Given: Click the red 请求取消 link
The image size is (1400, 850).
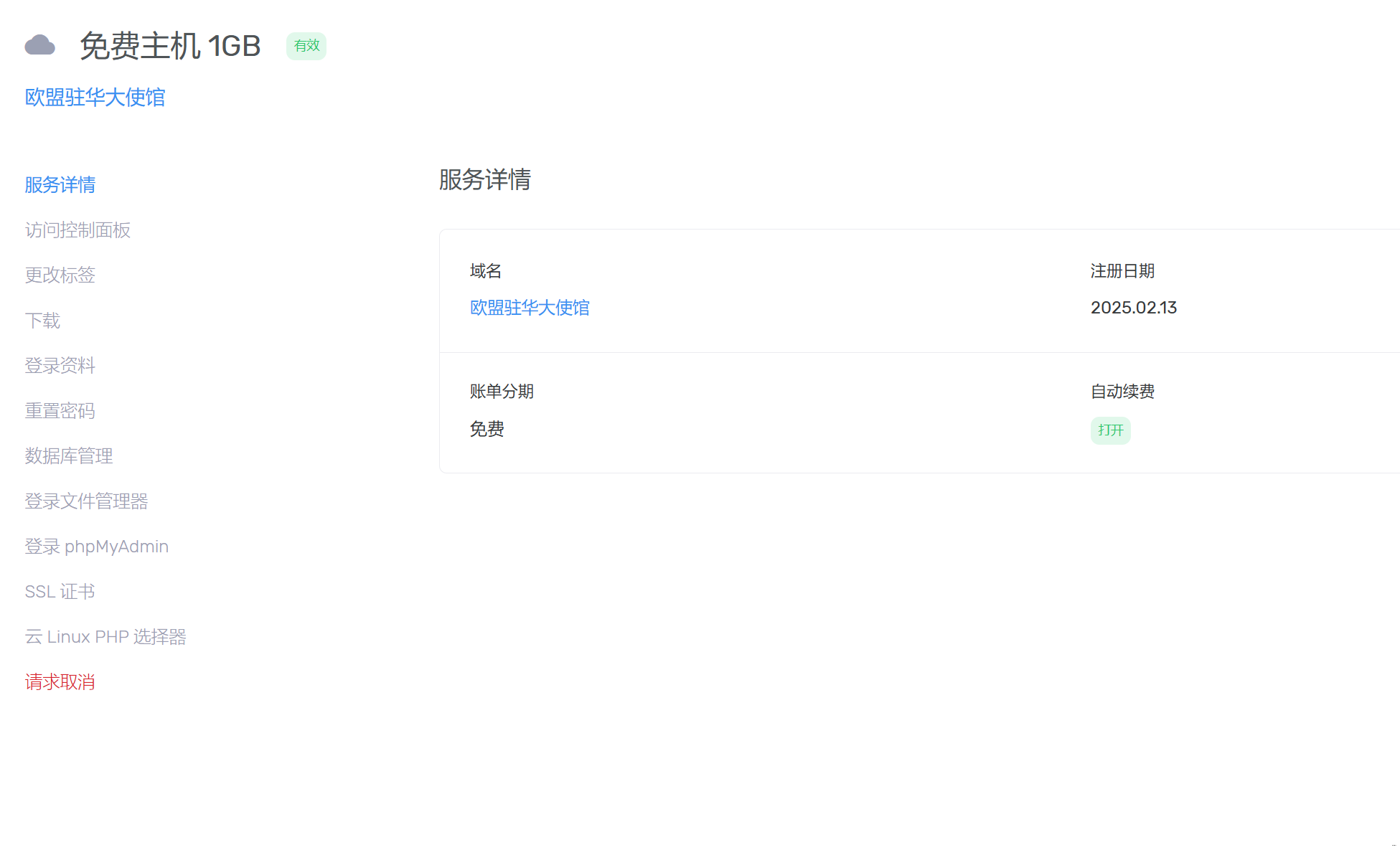Looking at the screenshot, I should coord(60,682).
